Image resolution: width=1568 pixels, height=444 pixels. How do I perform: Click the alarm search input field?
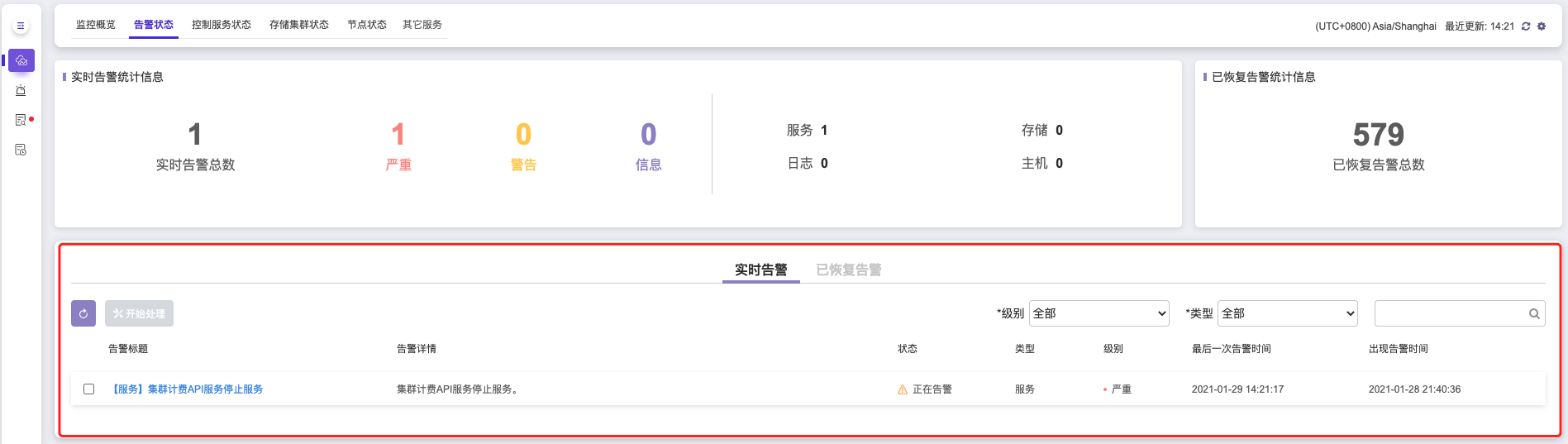1450,313
